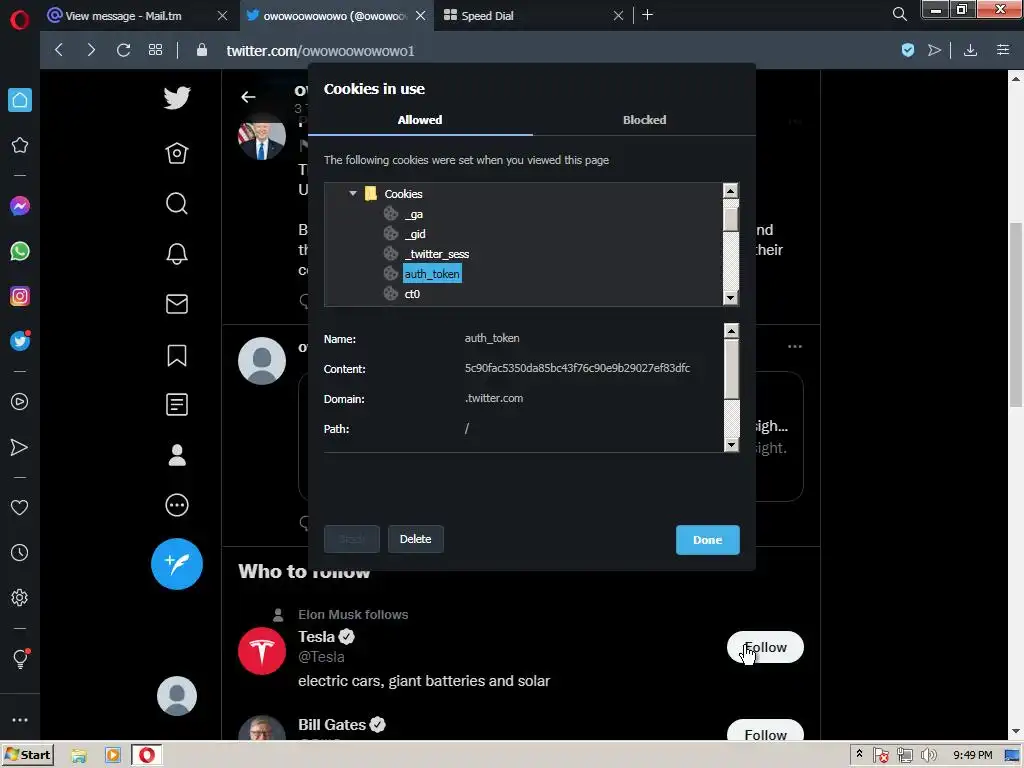Click the cookie tree scroll up arrow
Viewport: 1024px width, 768px height.
[x=730, y=191]
